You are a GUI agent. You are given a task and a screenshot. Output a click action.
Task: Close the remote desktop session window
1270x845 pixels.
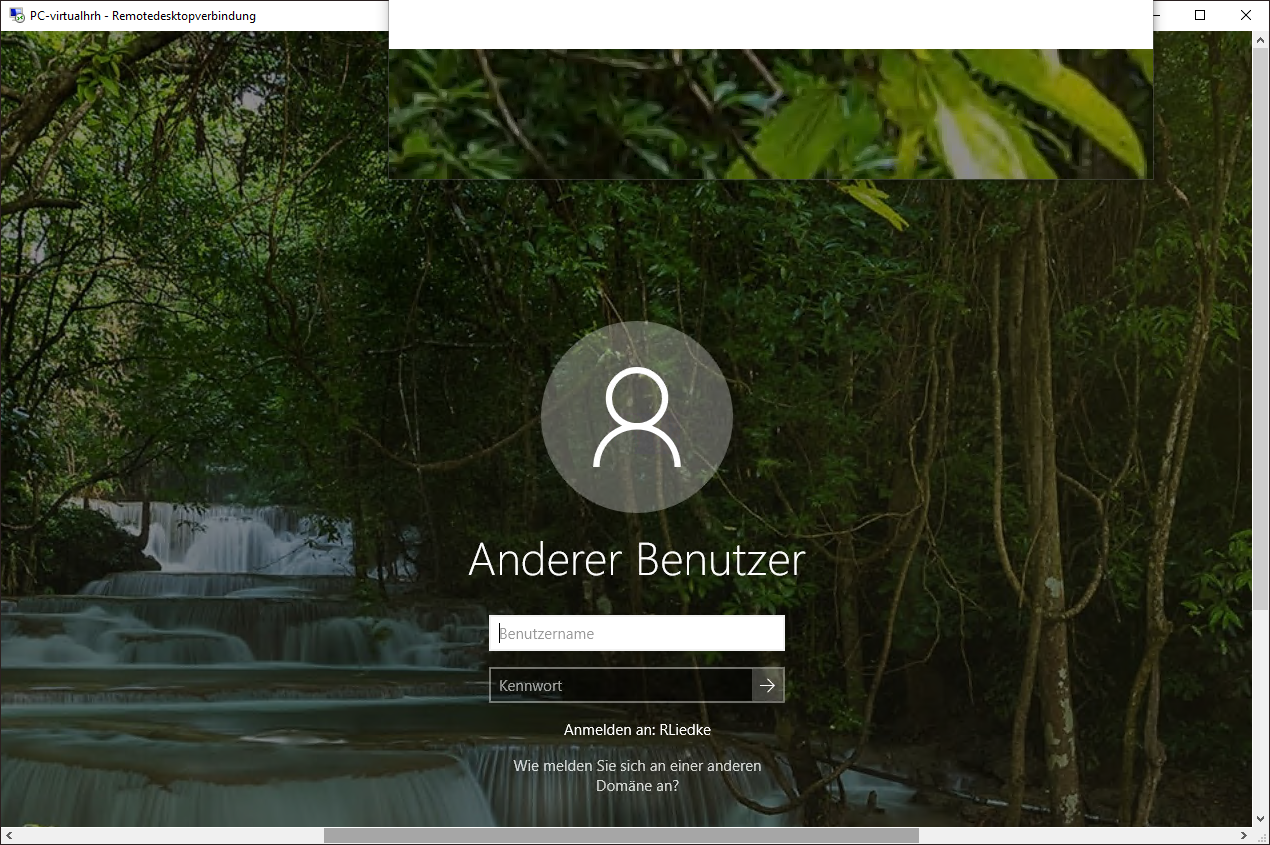pos(1246,15)
